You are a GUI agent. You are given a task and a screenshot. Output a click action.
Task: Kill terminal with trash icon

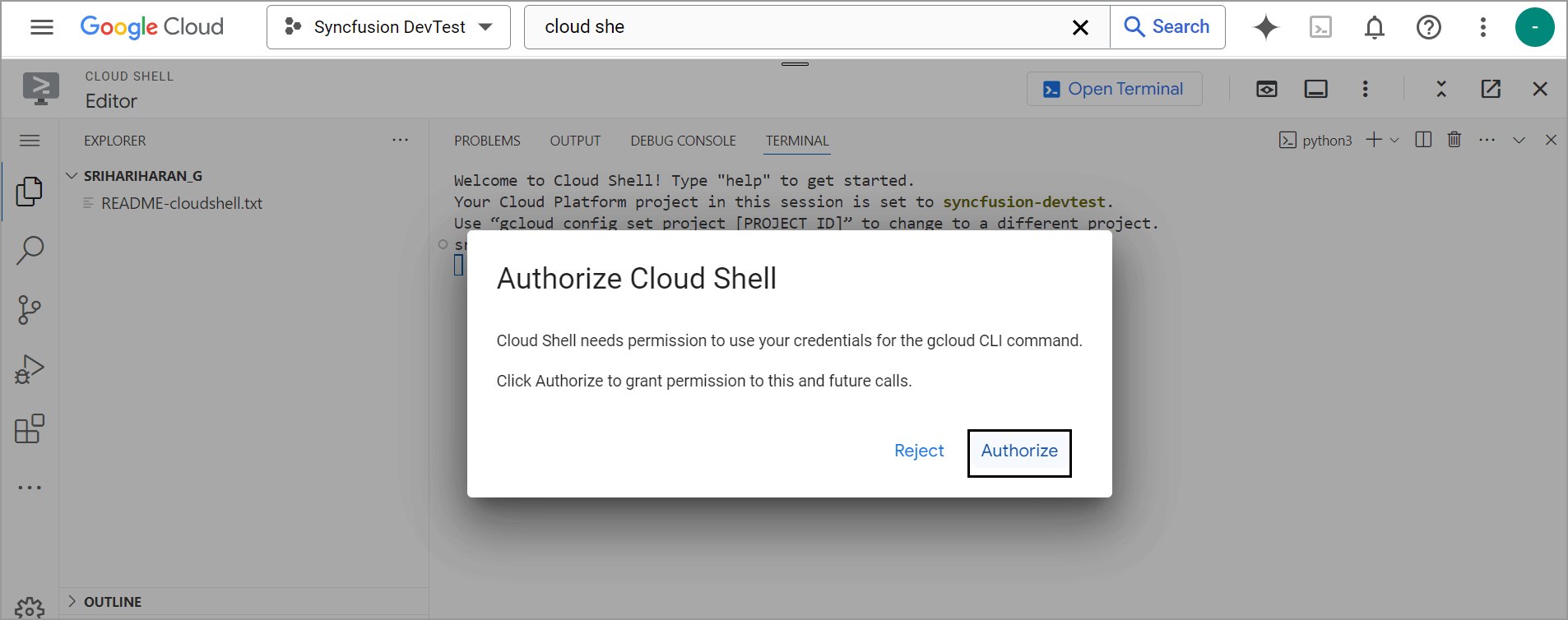tap(1454, 140)
